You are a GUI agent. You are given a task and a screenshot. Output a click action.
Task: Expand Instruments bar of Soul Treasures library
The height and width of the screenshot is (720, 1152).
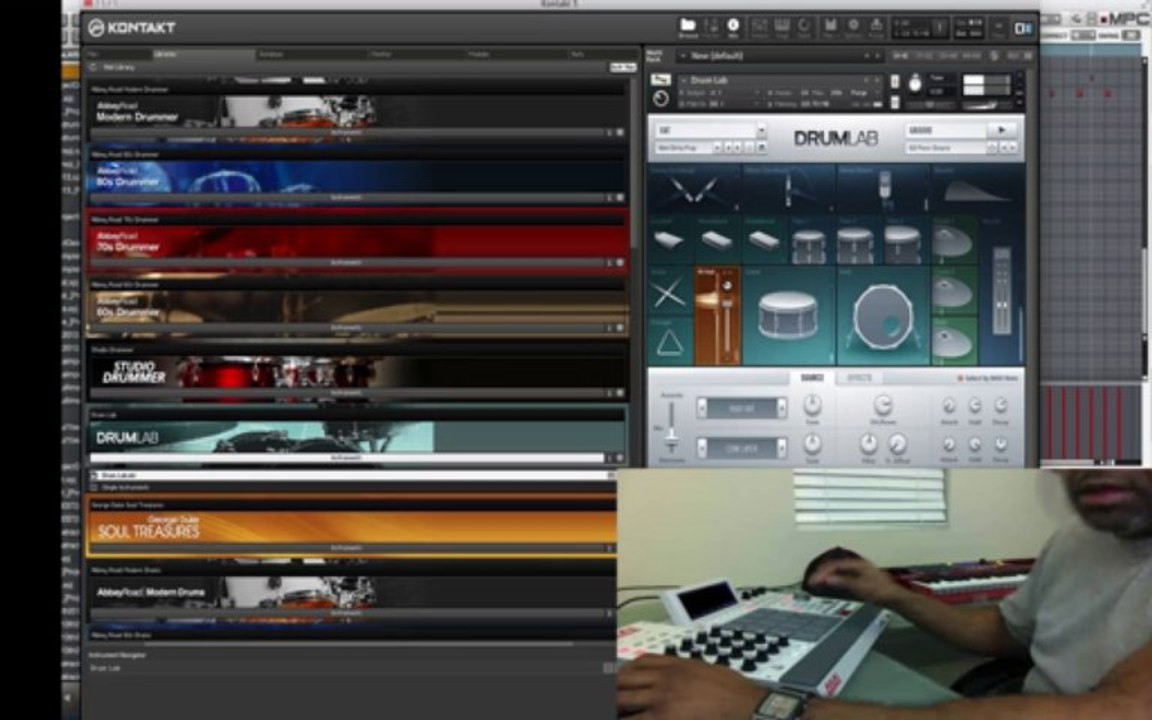pyautogui.click(x=346, y=548)
